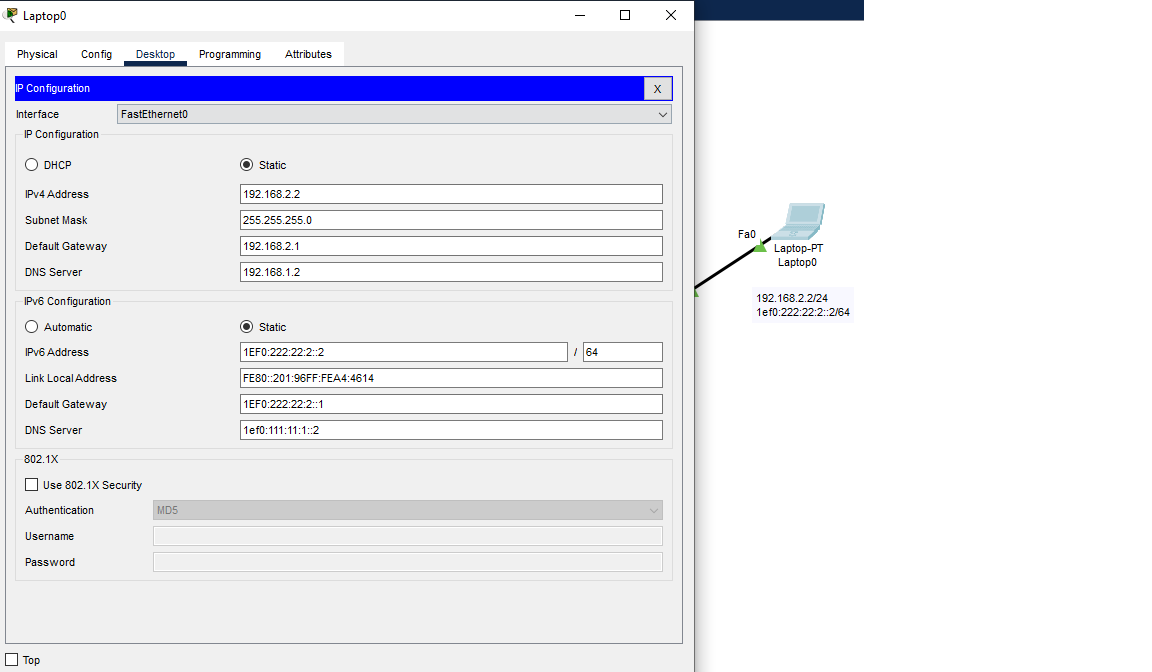Click the IPv6 Default Gateway field
1152x672 pixels.
[450, 403]
